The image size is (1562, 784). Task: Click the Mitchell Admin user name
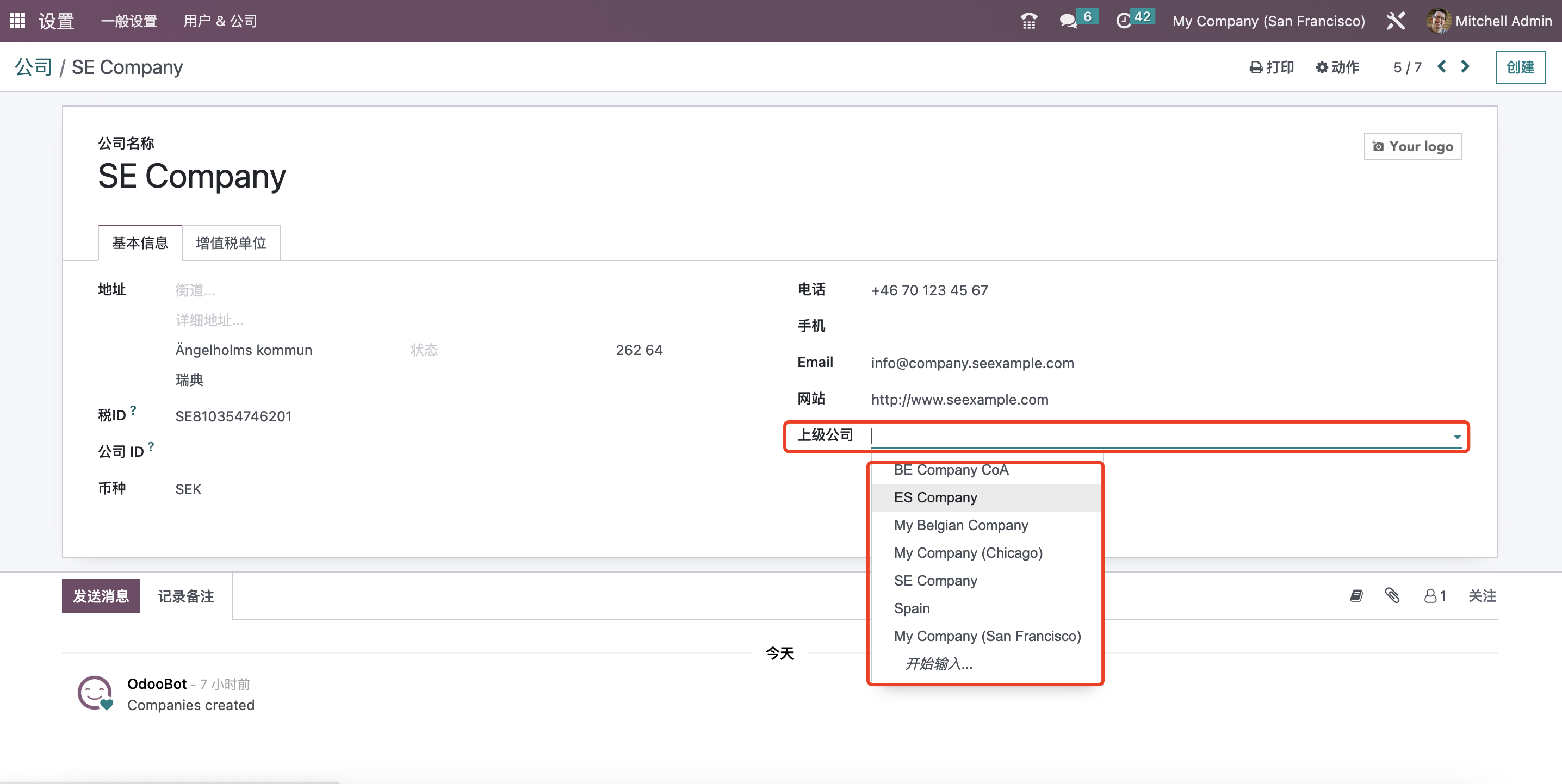pyautogui.click(x=1503, y=21)
